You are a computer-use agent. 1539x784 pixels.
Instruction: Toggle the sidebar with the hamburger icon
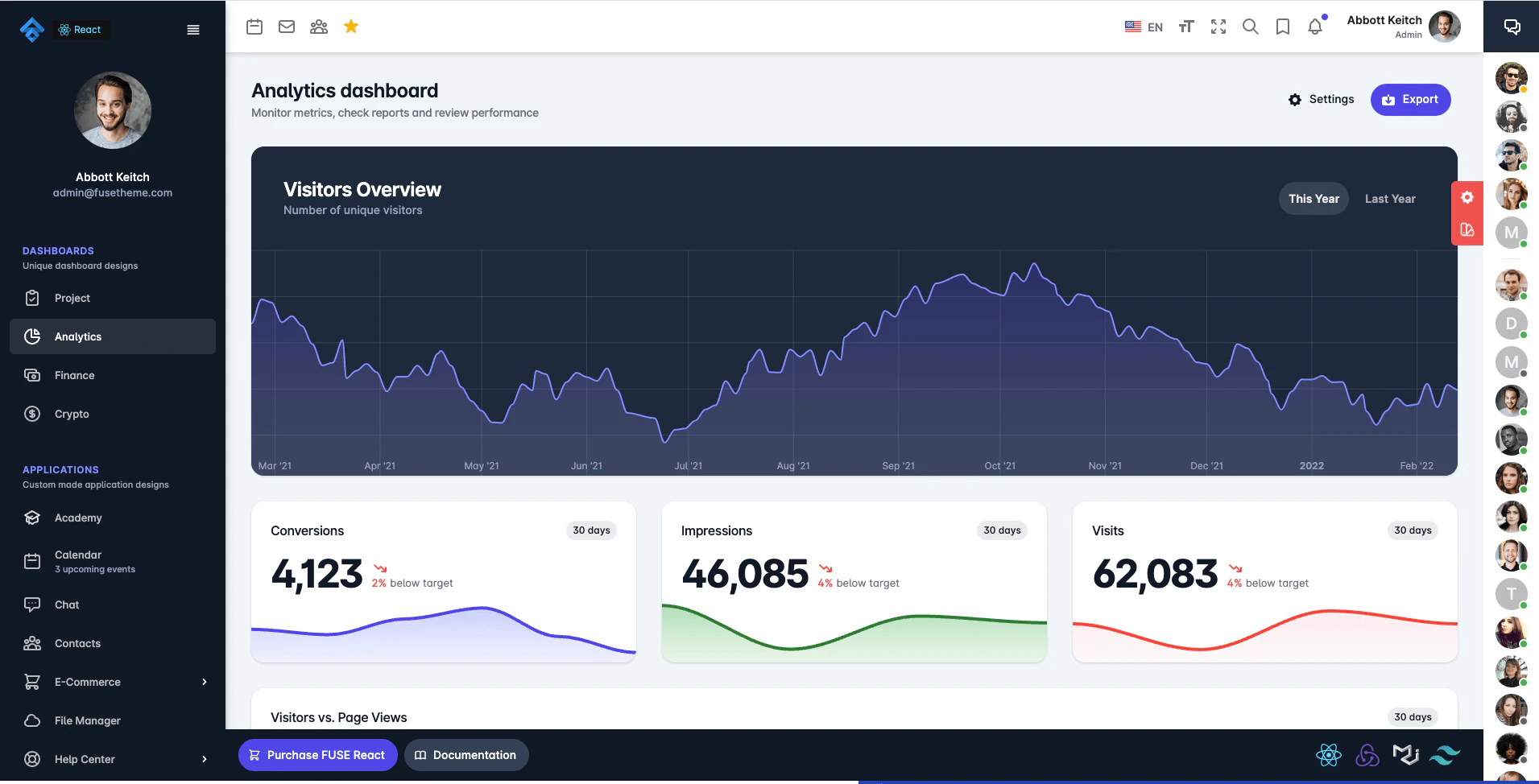pyautogui.click(x=193, y=29)
